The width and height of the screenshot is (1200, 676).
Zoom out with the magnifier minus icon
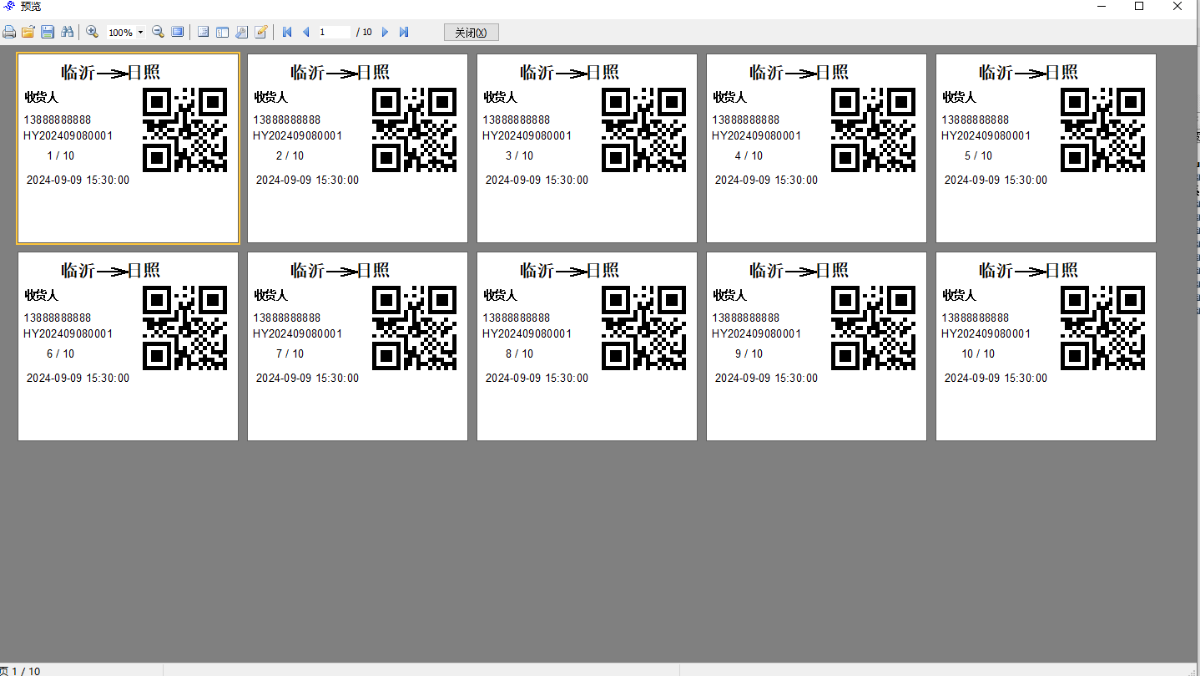pyautogui.click(x=158, y=32)
